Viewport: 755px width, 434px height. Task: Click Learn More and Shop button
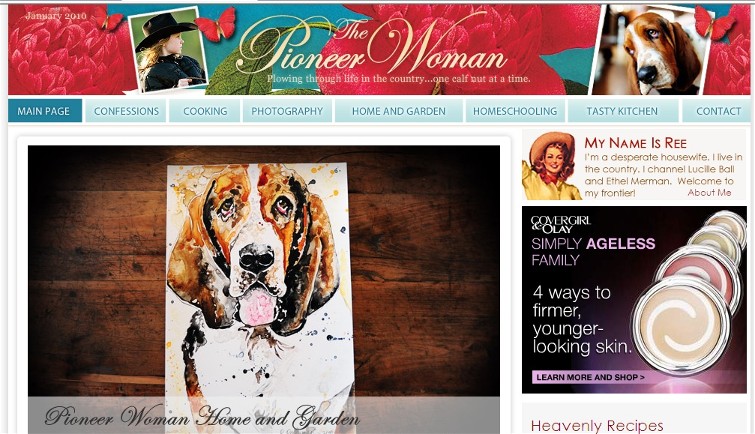591,377
